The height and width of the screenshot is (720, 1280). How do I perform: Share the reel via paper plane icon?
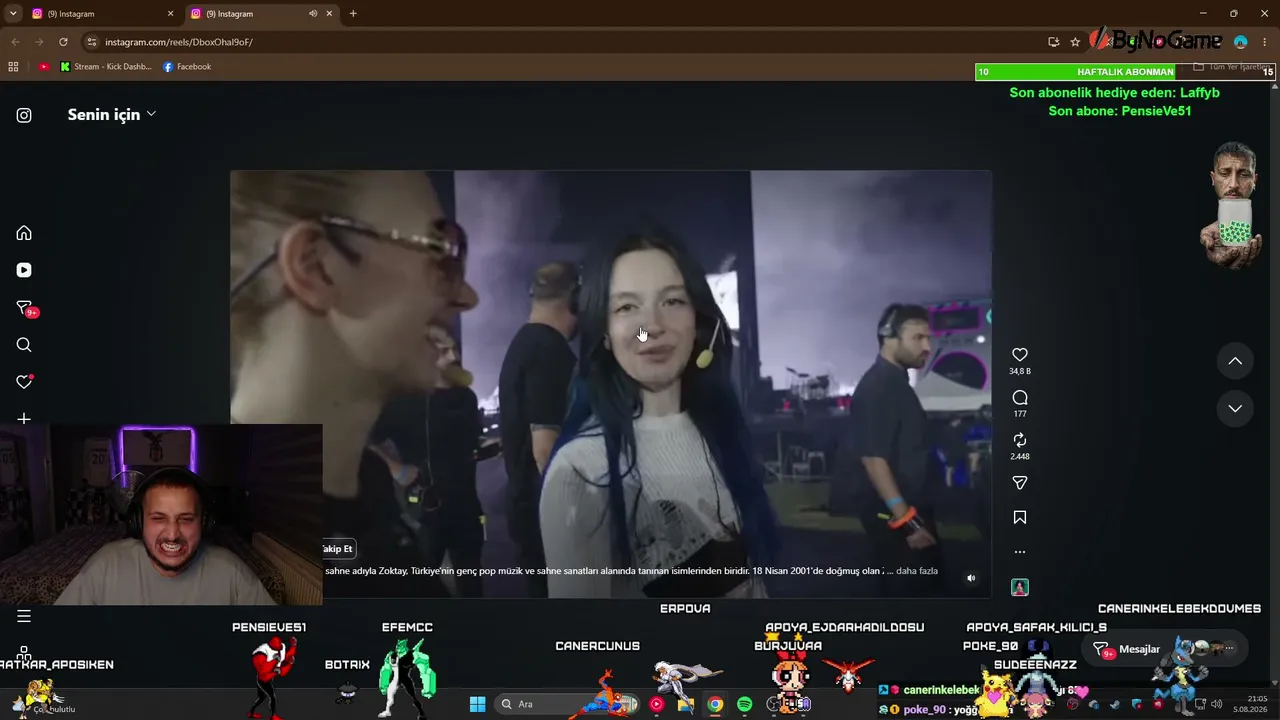[1020, 483]
